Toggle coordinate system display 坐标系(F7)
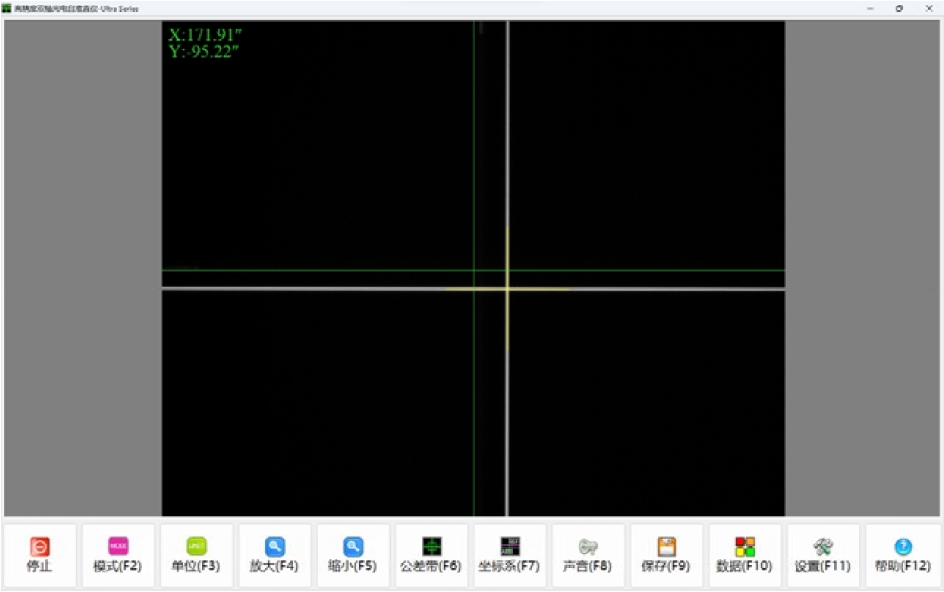The width and height of the screenshot is (944, 592). [x=509, y=555]
